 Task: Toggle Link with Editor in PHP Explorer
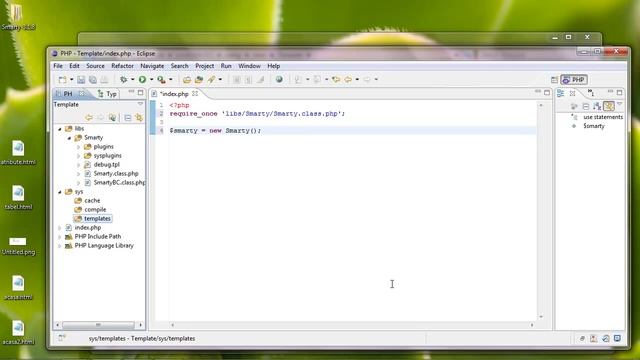coord(139,118)
